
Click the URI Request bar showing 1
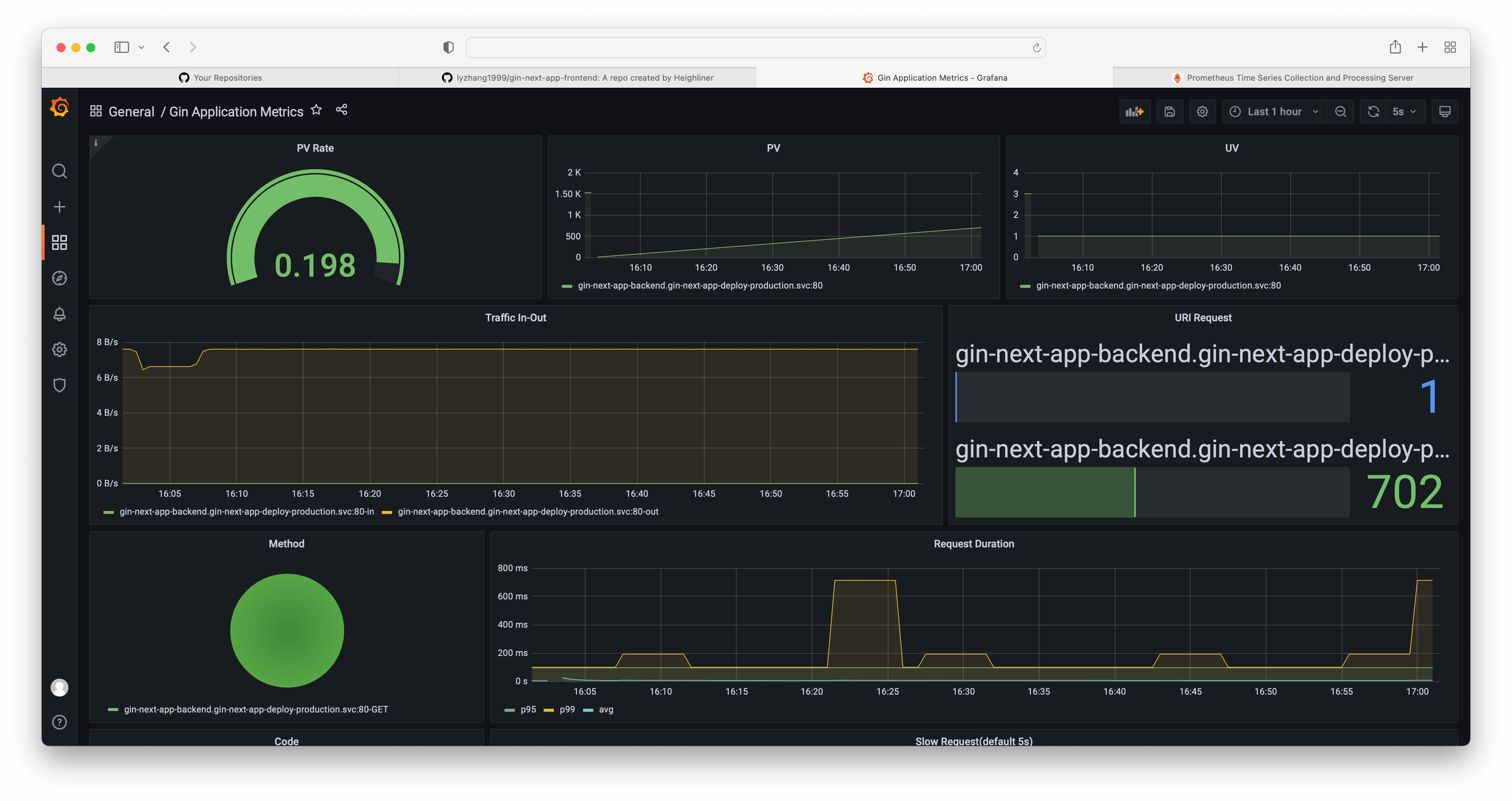[x=1152, y=397]
